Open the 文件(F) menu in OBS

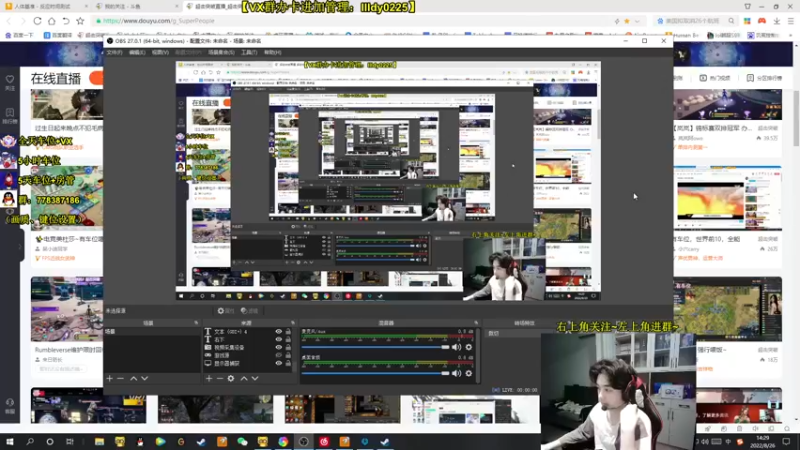tap(114, 53)
